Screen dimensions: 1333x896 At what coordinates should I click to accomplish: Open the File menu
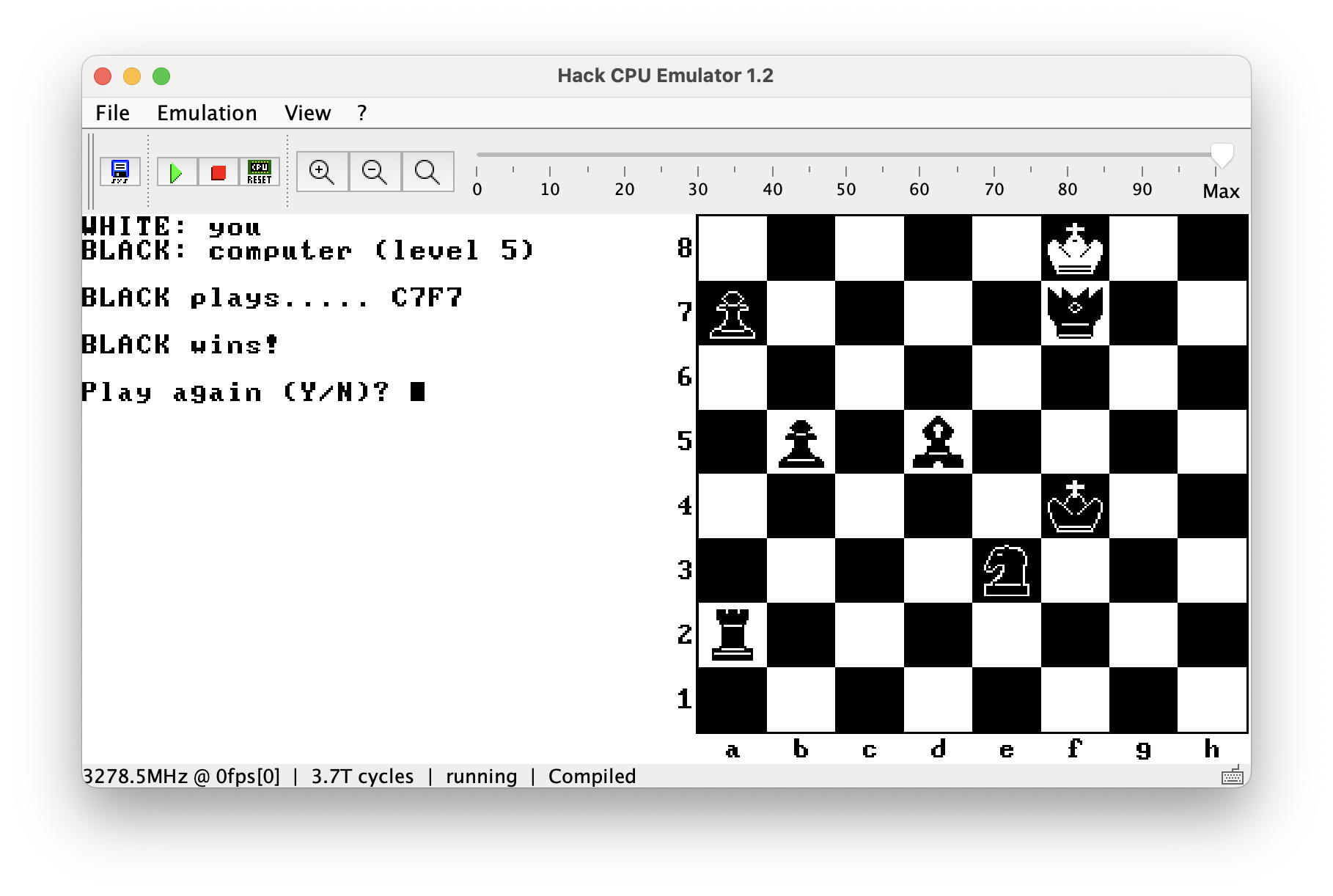(x=112, y=113)
